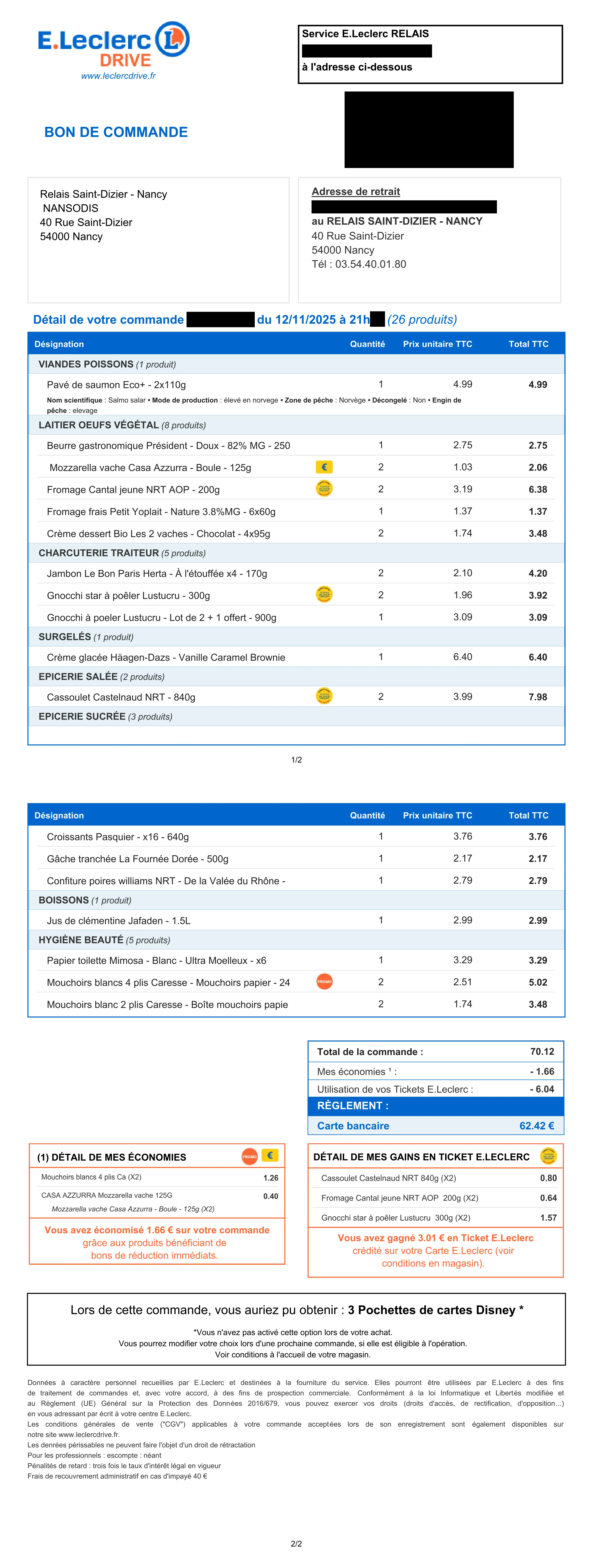The height and width of the screenshot is (1568, 606).
Task: Click the 'Adresse de retrait' underlined heading
Action: tap(356, 192)
